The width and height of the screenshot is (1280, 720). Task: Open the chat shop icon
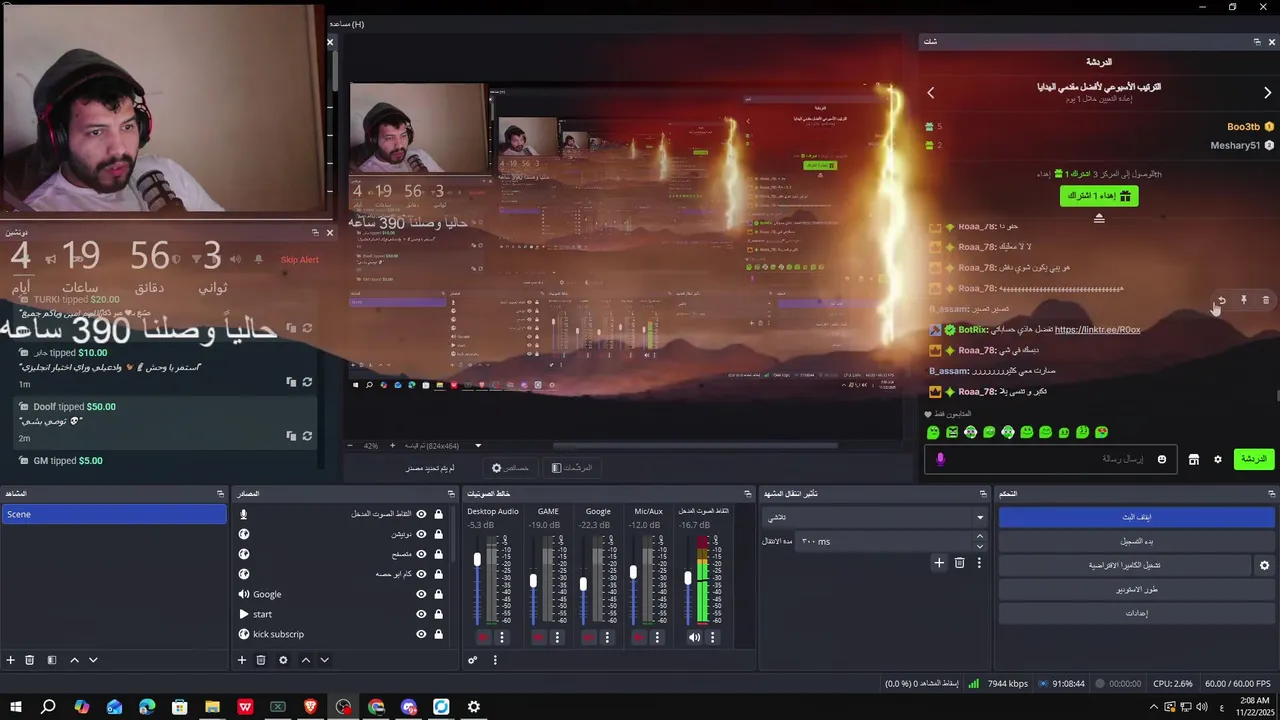[x=1193, y=459]
